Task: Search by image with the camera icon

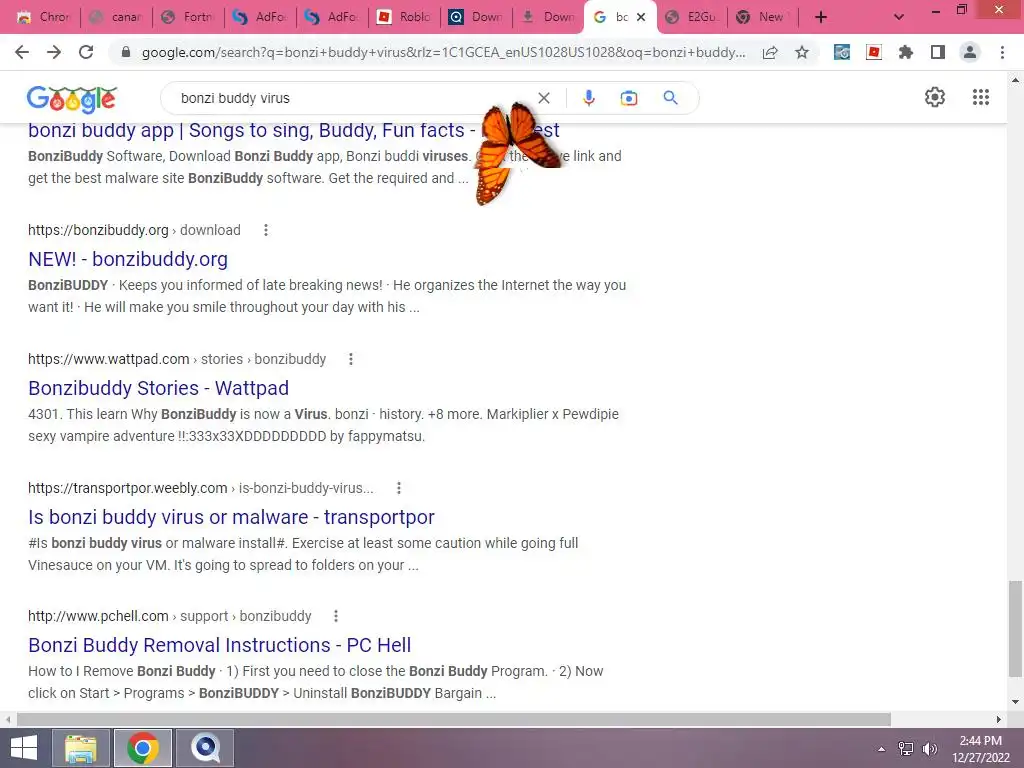Action: [629, 98]
